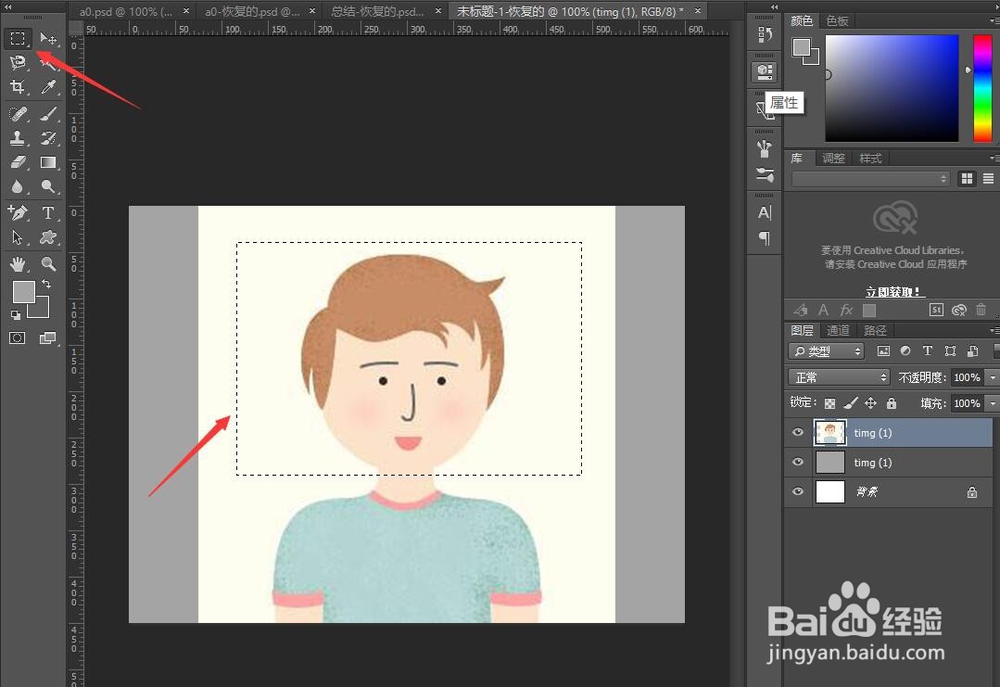Select the Rectangular Marquee tool
The height and width of the screenshot is (687, 1000).
17,38
